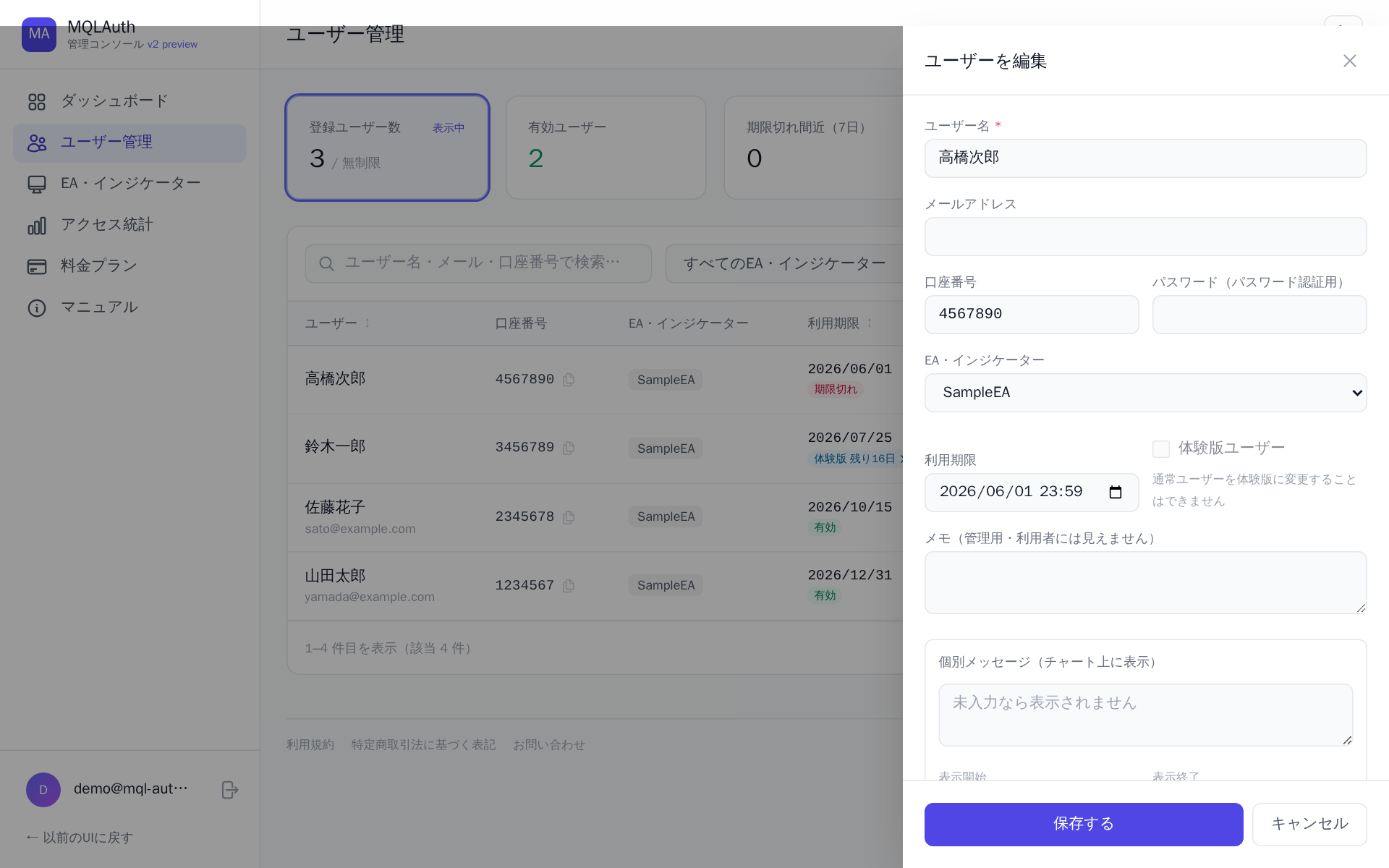Click the ユーザー名 input field
The width and height of the screenshot is (1389, 868).
1145,158
